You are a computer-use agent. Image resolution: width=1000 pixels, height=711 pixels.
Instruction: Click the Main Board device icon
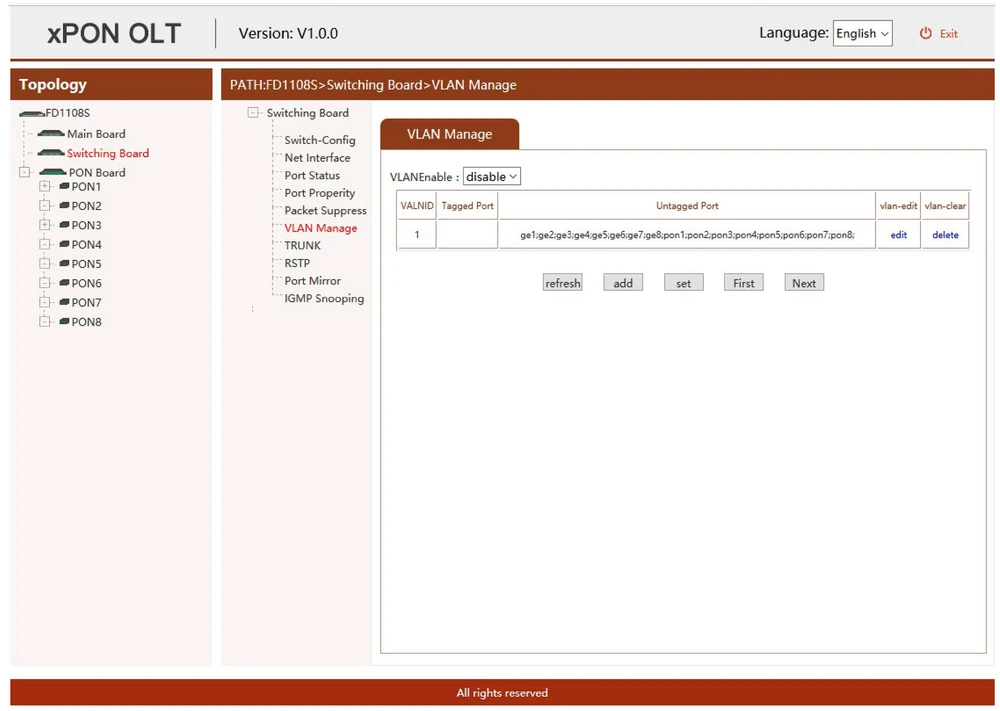coord(51,134)
